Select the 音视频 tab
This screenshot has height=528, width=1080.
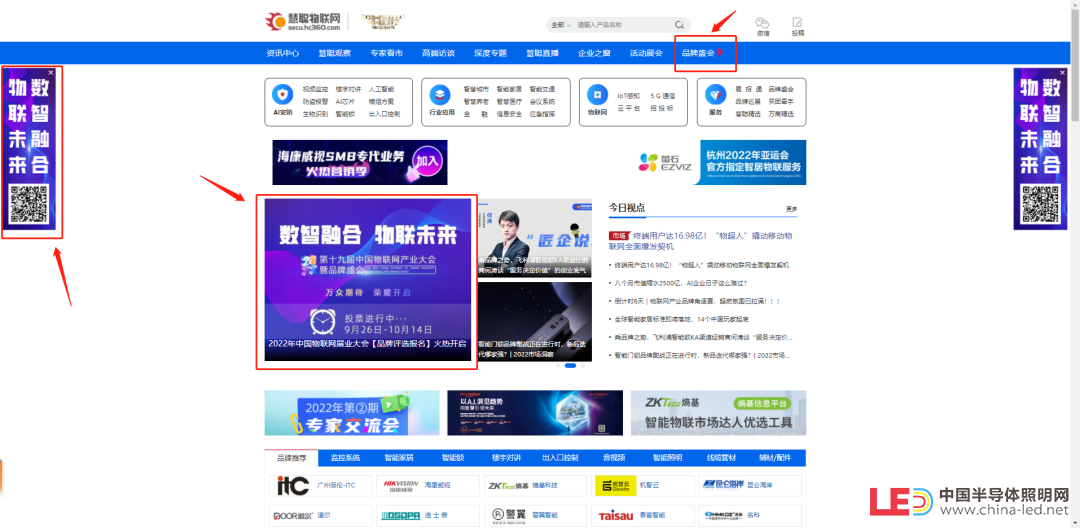[x=614, y=457]
